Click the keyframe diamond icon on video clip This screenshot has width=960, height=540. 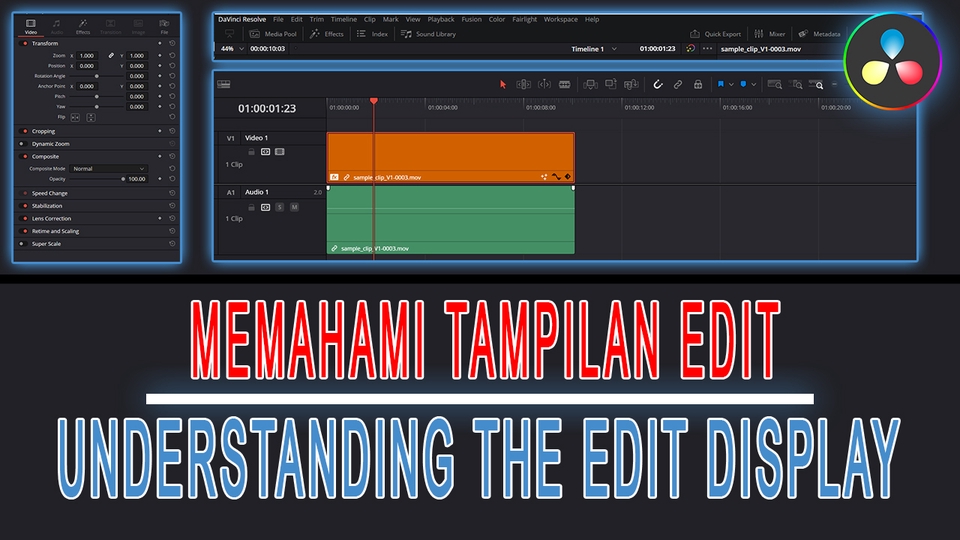[x=568, y=176]
